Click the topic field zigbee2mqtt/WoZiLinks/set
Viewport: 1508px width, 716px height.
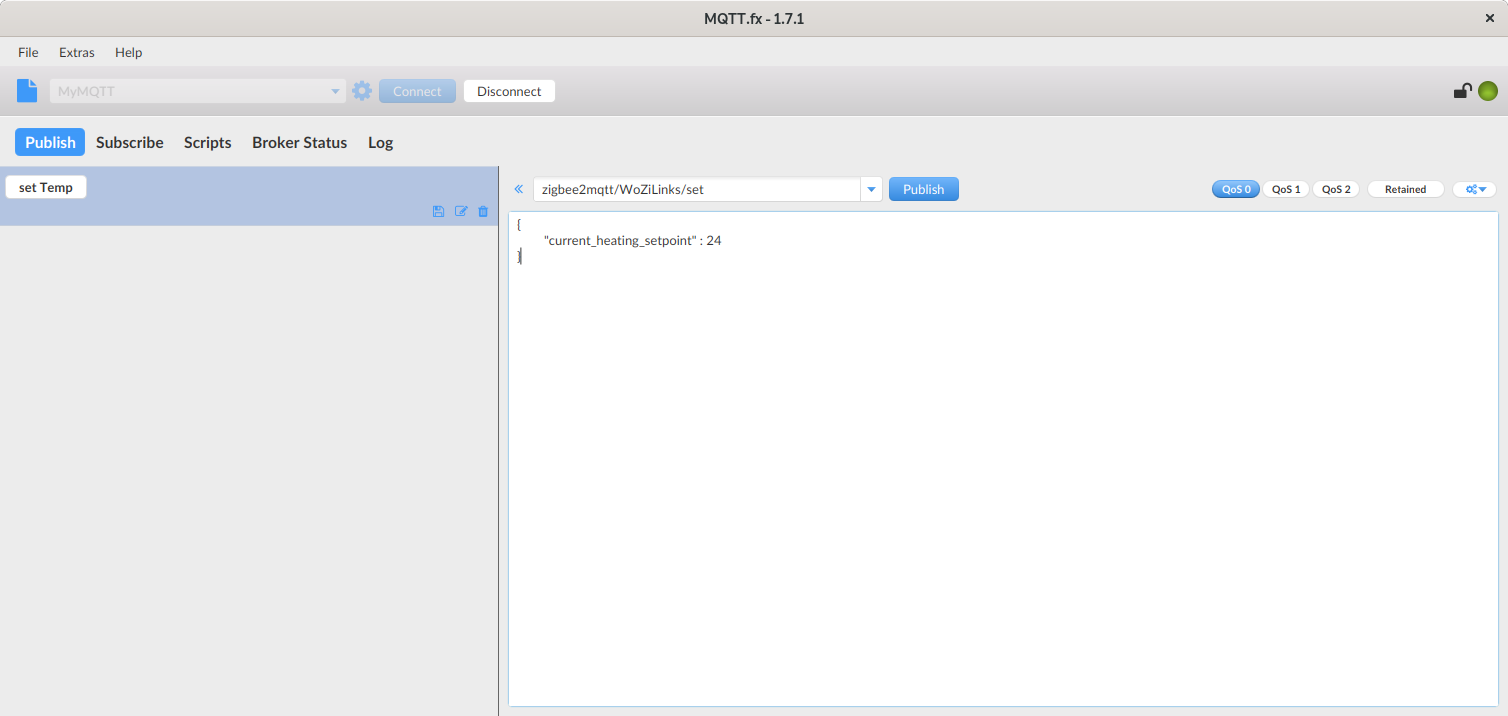696,189
